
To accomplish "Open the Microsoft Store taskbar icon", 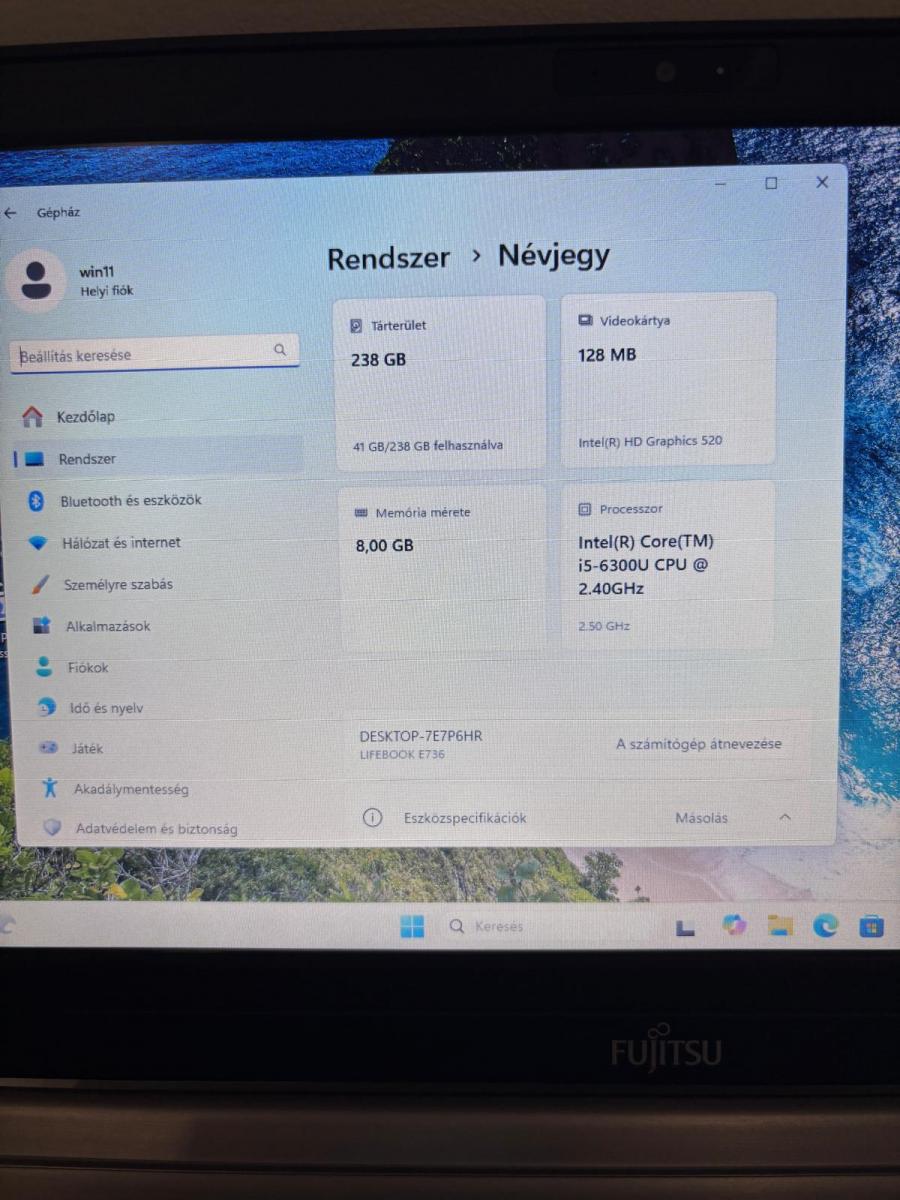I will click(871, 927).
